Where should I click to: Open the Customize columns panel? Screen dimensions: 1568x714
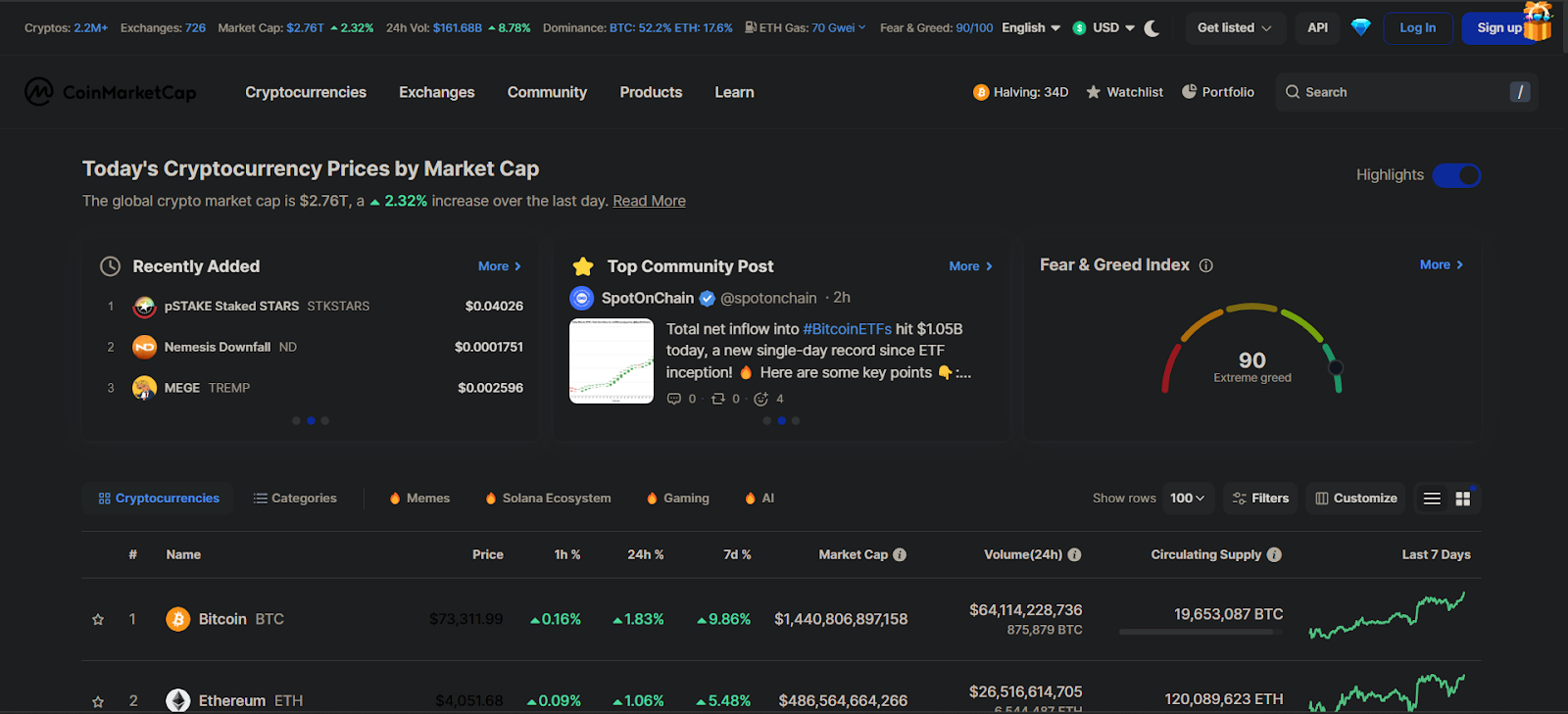(x=1356, y=499)
